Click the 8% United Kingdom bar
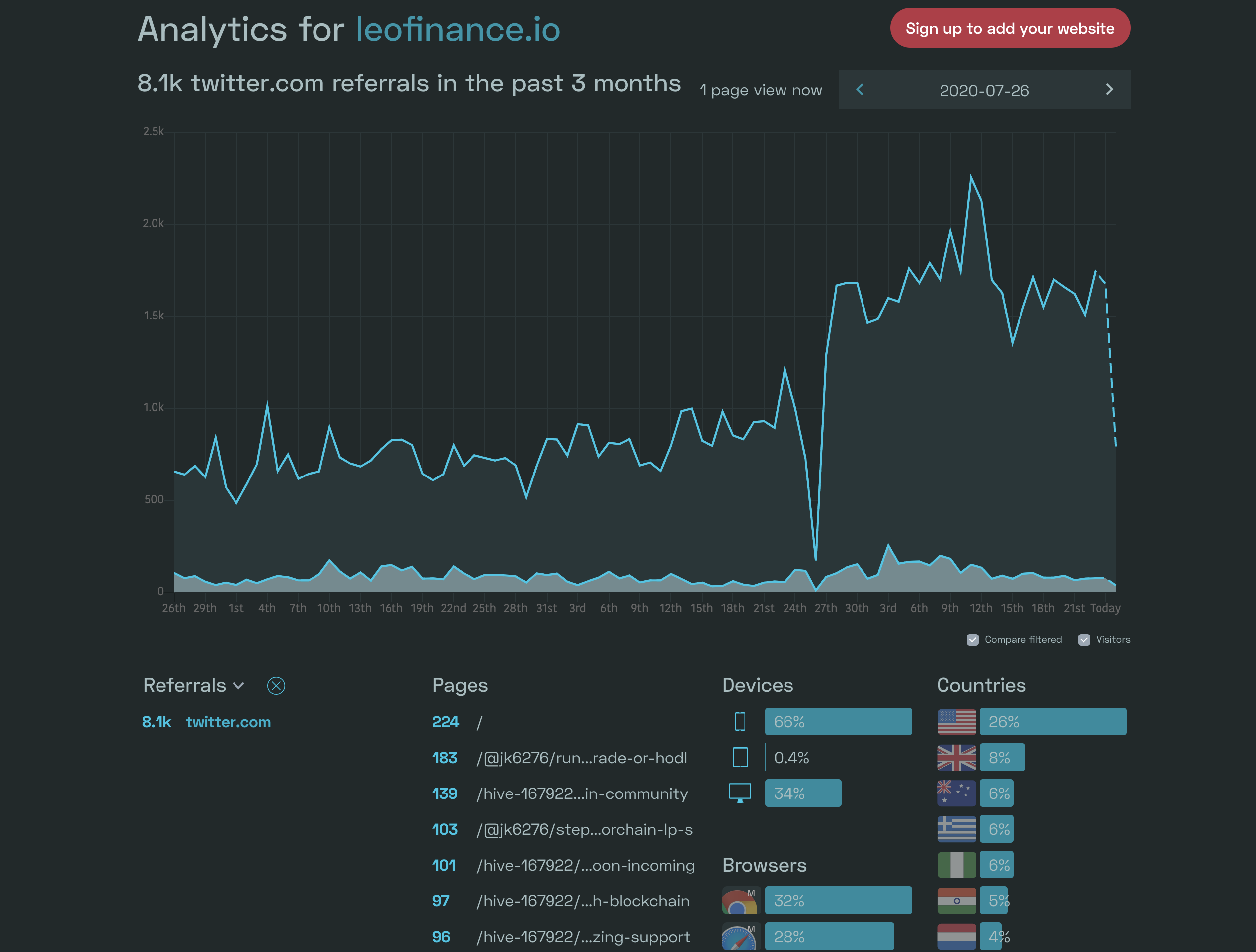 click(x=1002, y=757)
